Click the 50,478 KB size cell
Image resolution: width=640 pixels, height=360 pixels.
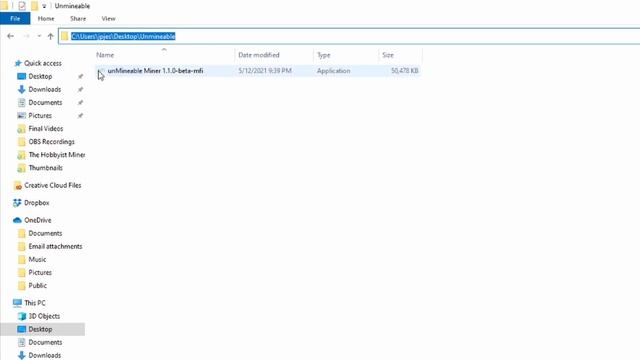[x=404, y=71]
